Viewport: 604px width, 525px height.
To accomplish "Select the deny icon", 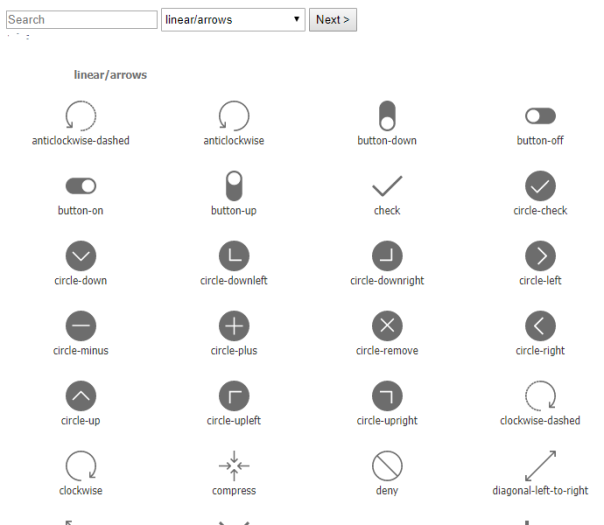I will pos(387,466).
